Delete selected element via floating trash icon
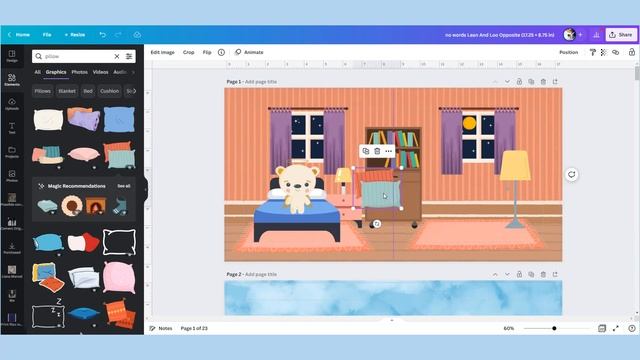 click(377, 151)
